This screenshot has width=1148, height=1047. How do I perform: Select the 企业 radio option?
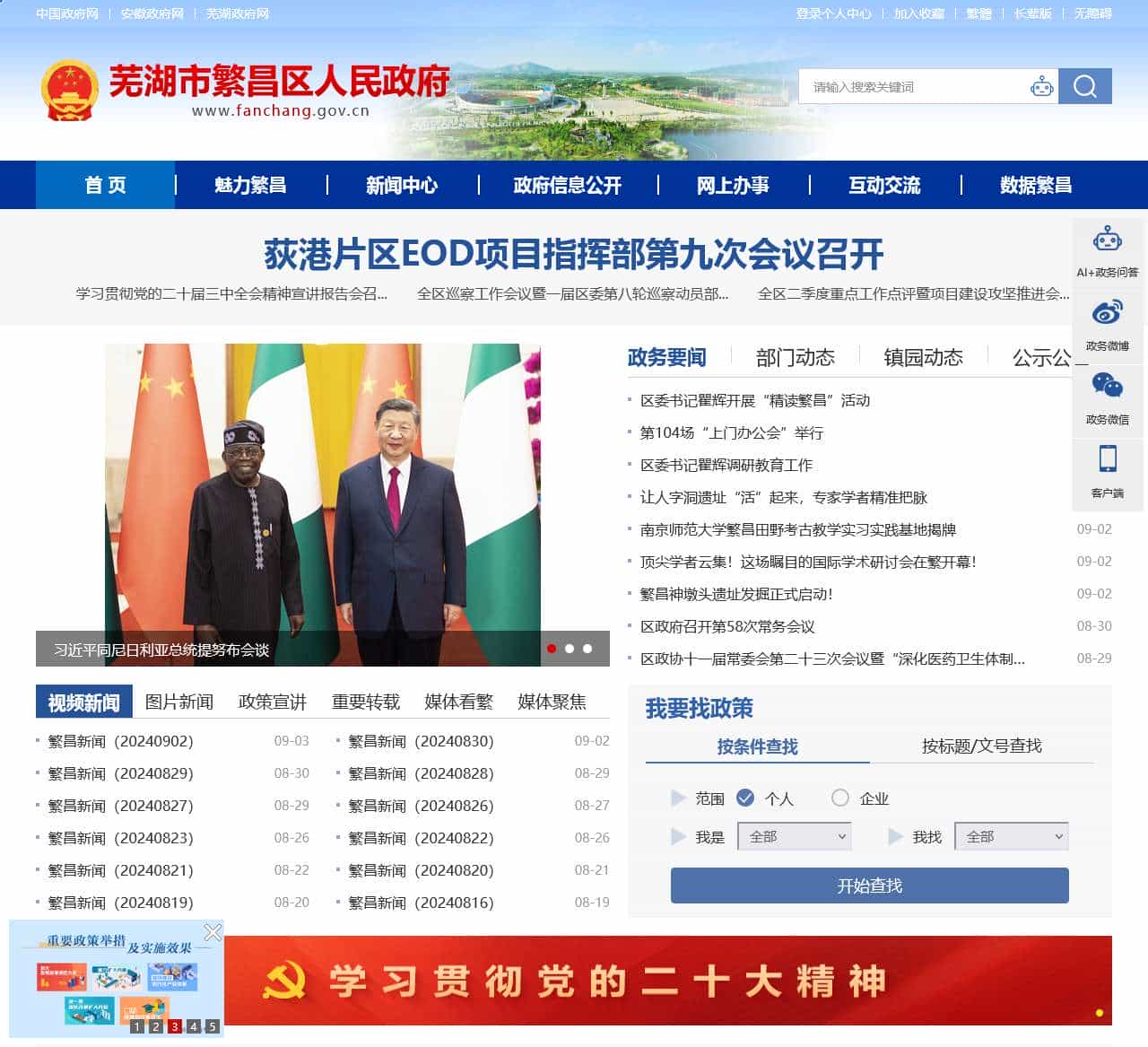[839, 798]
